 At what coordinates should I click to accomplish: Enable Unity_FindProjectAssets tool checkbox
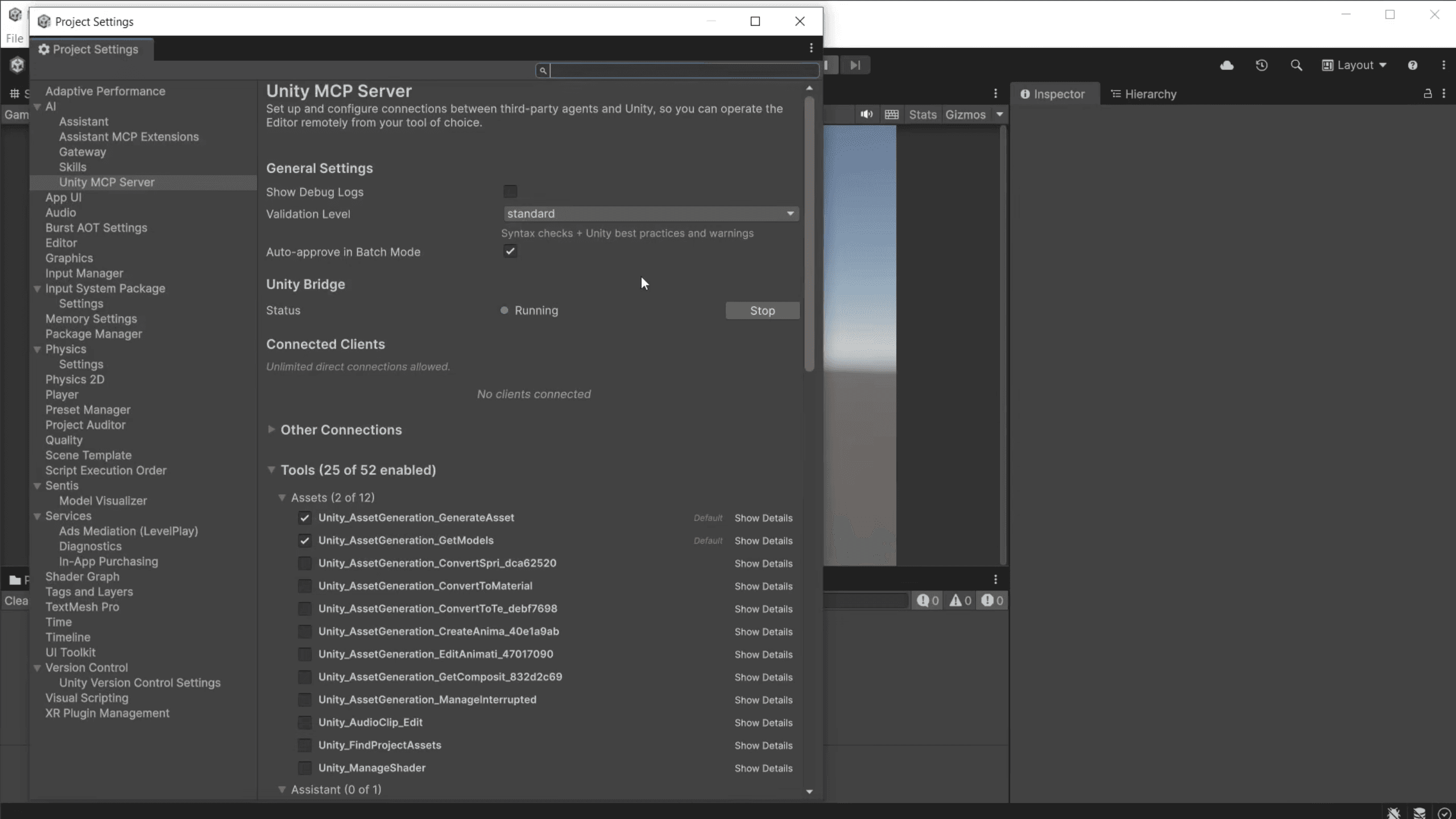[x=305, y=745]
